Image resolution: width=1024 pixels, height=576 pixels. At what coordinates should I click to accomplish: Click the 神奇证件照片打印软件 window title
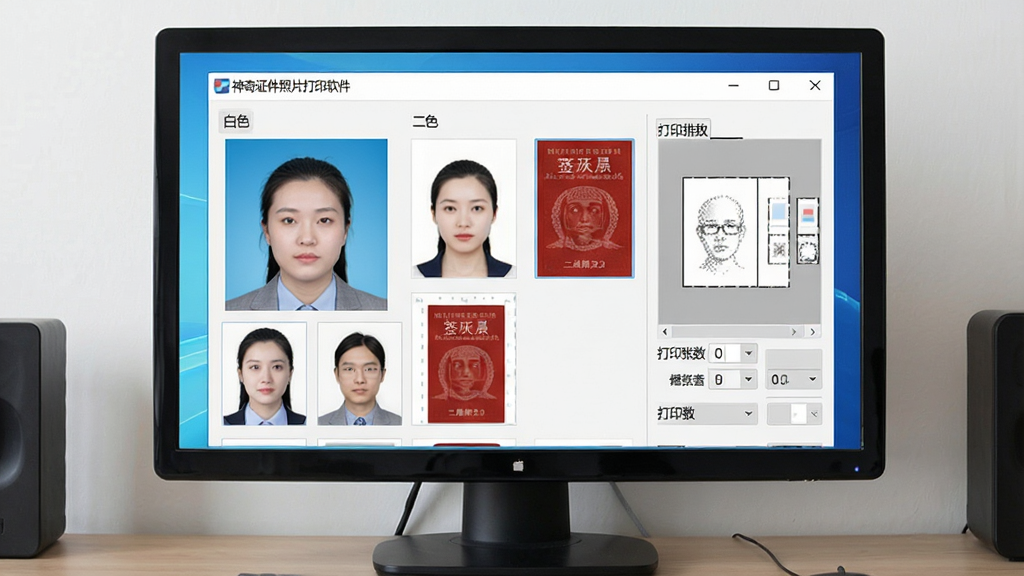tap(291, 86)
